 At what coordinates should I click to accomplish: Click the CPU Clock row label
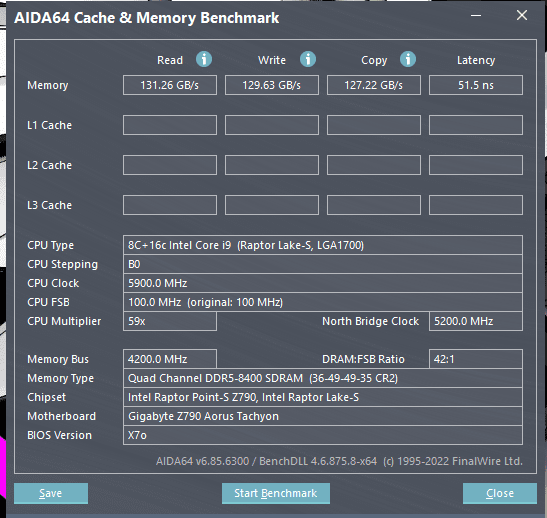tap(53, 283)
